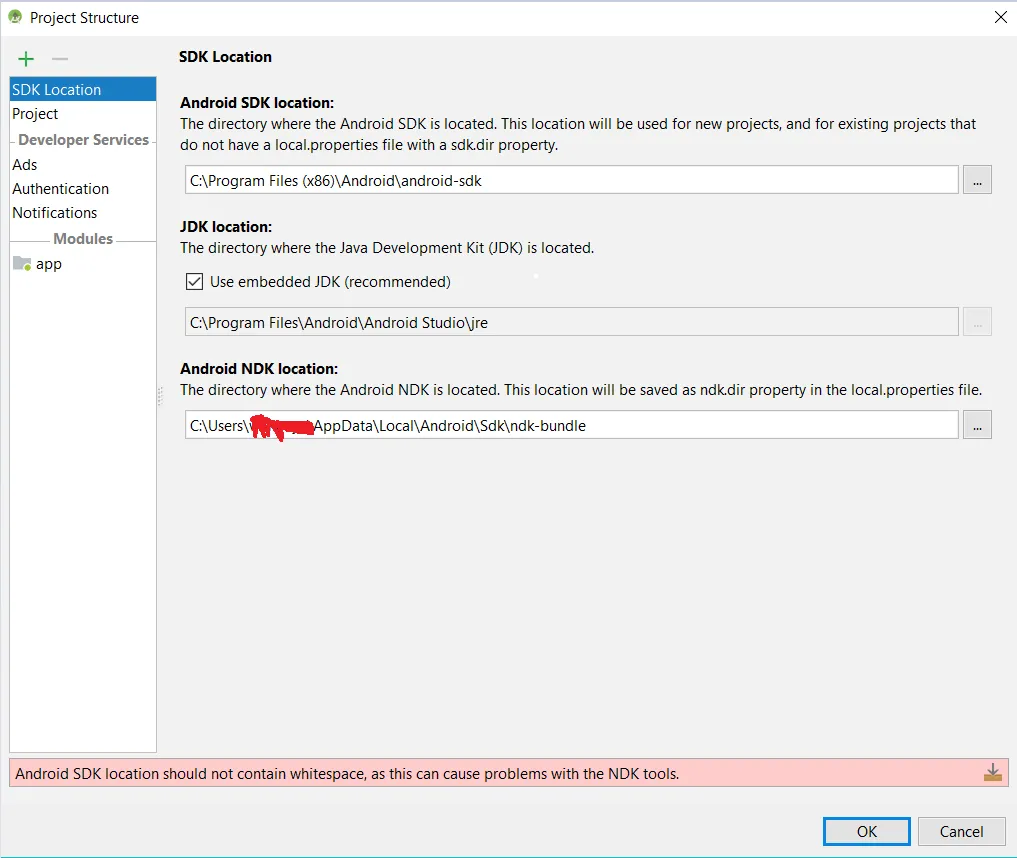Click the whitespace warning message text
The width and height of the screenshot is (1017, 858).
[347, 773]
